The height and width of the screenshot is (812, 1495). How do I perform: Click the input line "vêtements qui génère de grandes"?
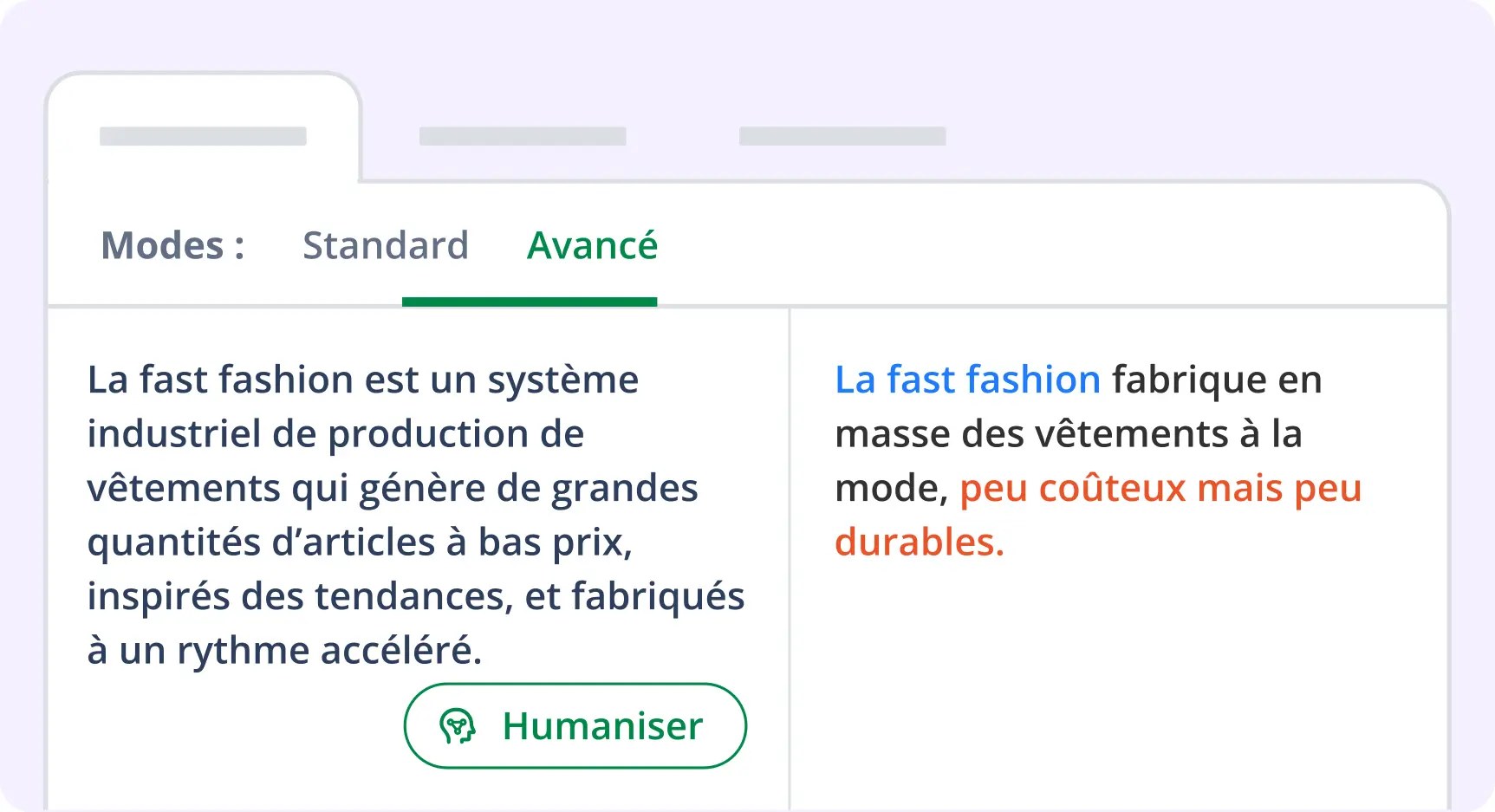pos(393,488)
